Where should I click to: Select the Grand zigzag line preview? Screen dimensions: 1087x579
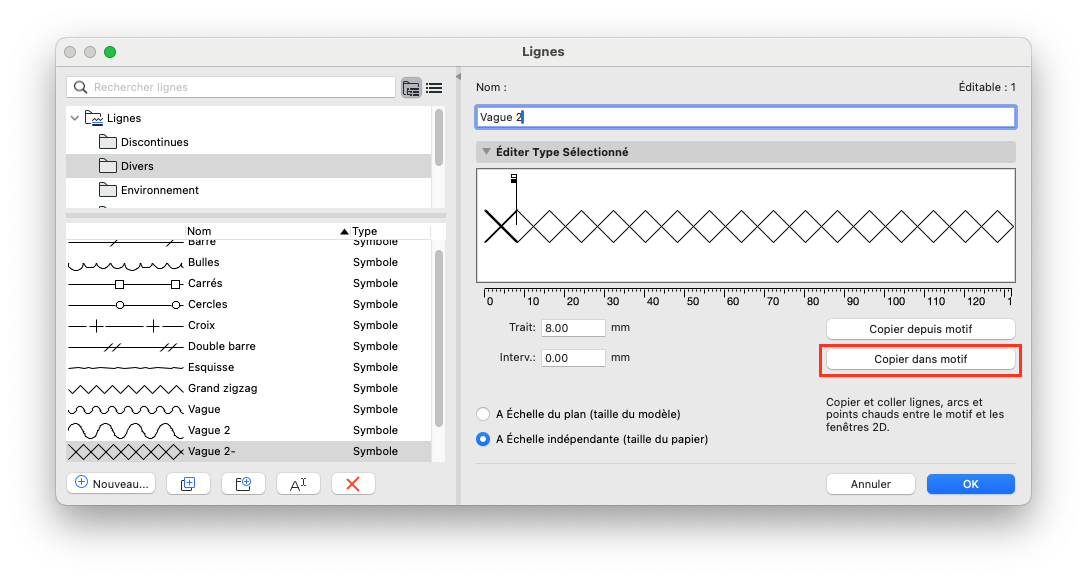point(125,389)
